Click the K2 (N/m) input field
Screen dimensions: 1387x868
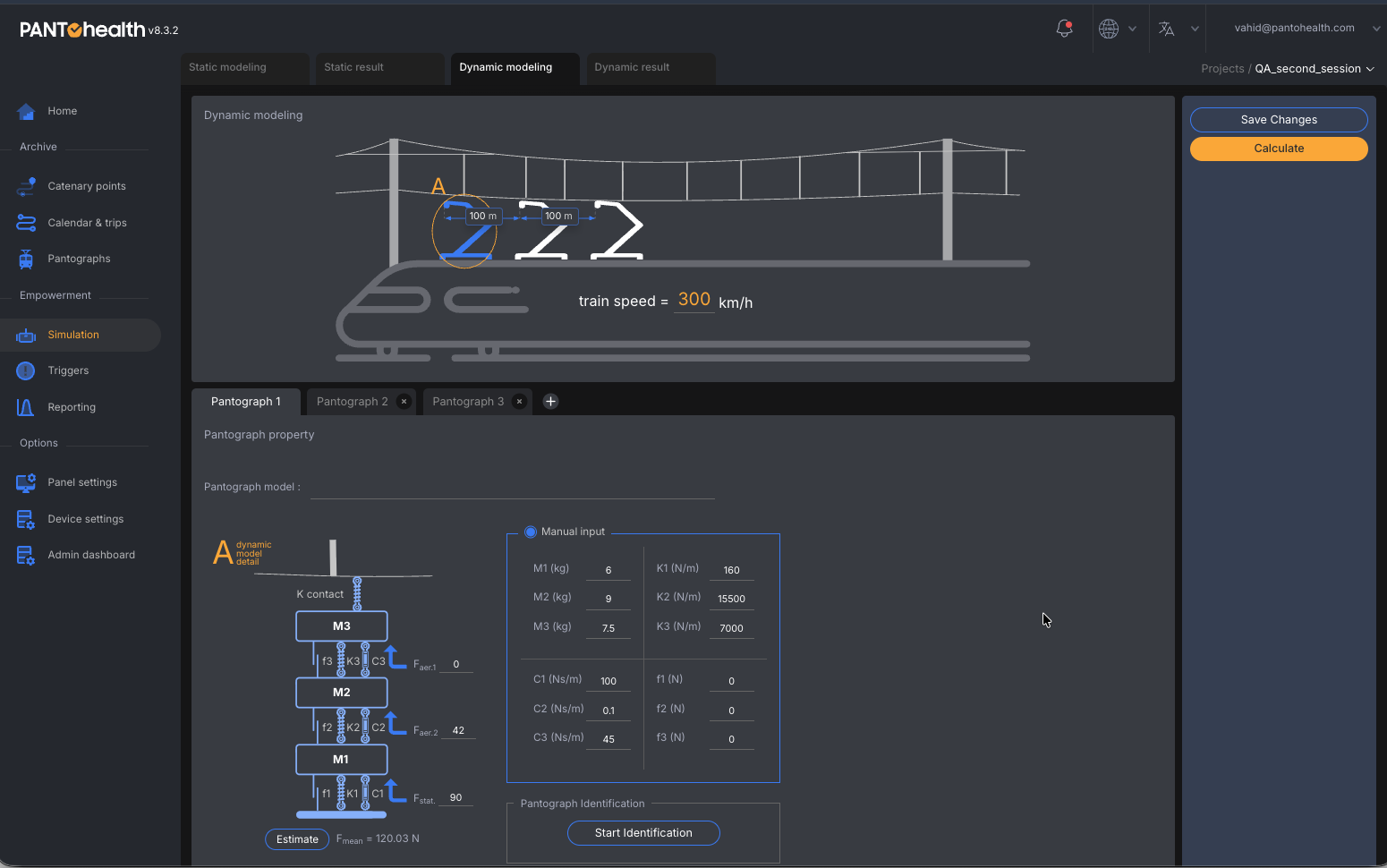point(732,599)
